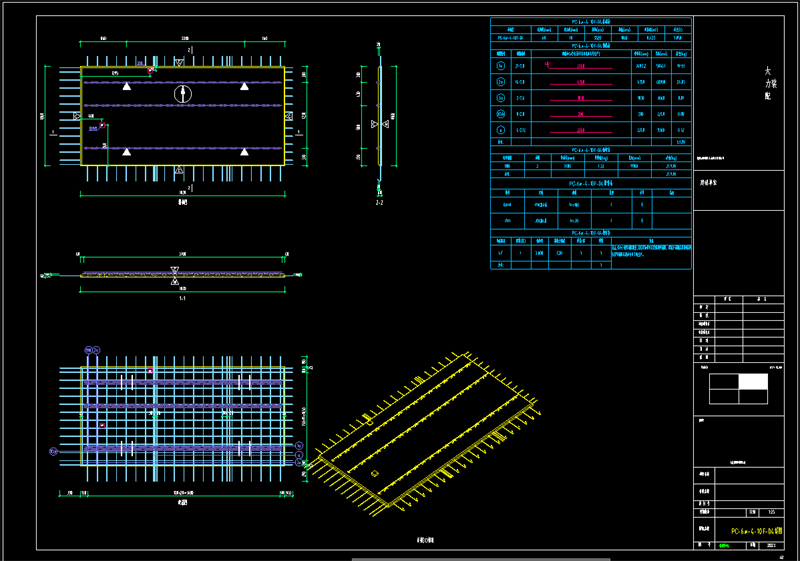Screen dimensions: 800x561
Task: Click the scale value 1:25 in the title block
Action: coord(771,512)
